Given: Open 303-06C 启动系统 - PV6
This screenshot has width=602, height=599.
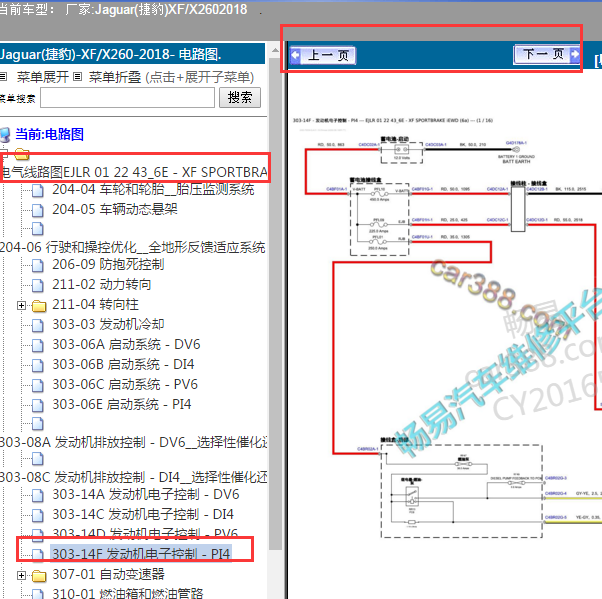Looking at the screenshot, I should pos(125,384).
